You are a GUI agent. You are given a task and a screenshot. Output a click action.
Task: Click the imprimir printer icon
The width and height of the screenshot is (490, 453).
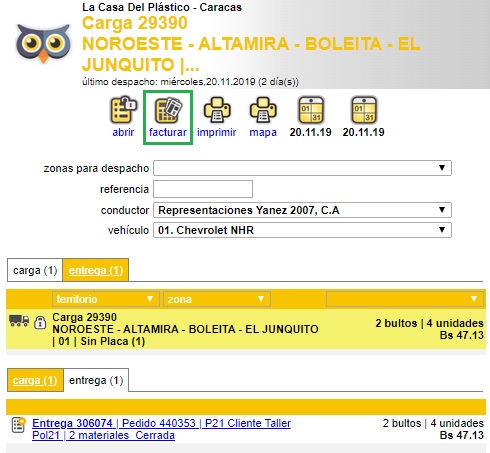tap(217, 110)
